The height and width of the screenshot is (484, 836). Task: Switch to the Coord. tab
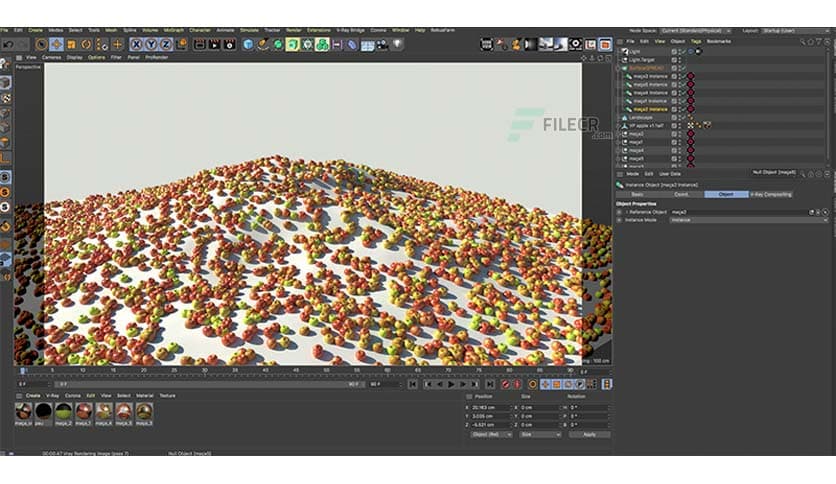[681, 195]
